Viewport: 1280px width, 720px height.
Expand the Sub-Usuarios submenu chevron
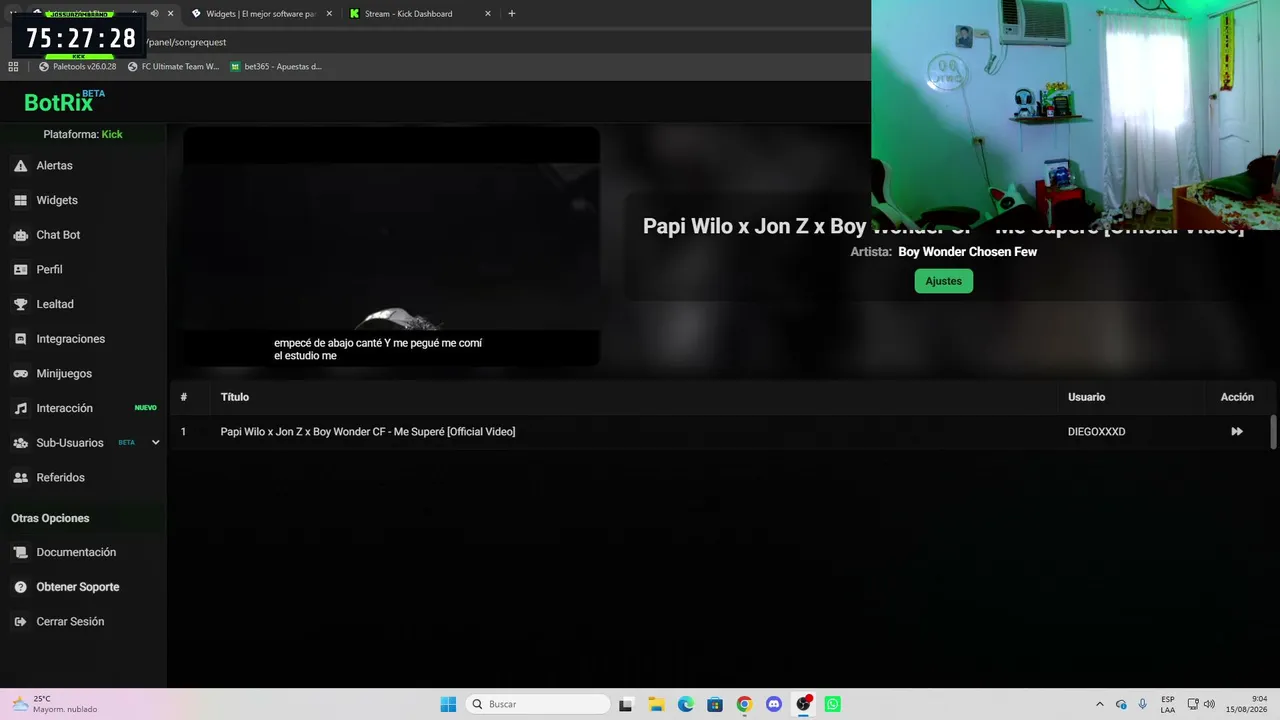click(155, 442)
